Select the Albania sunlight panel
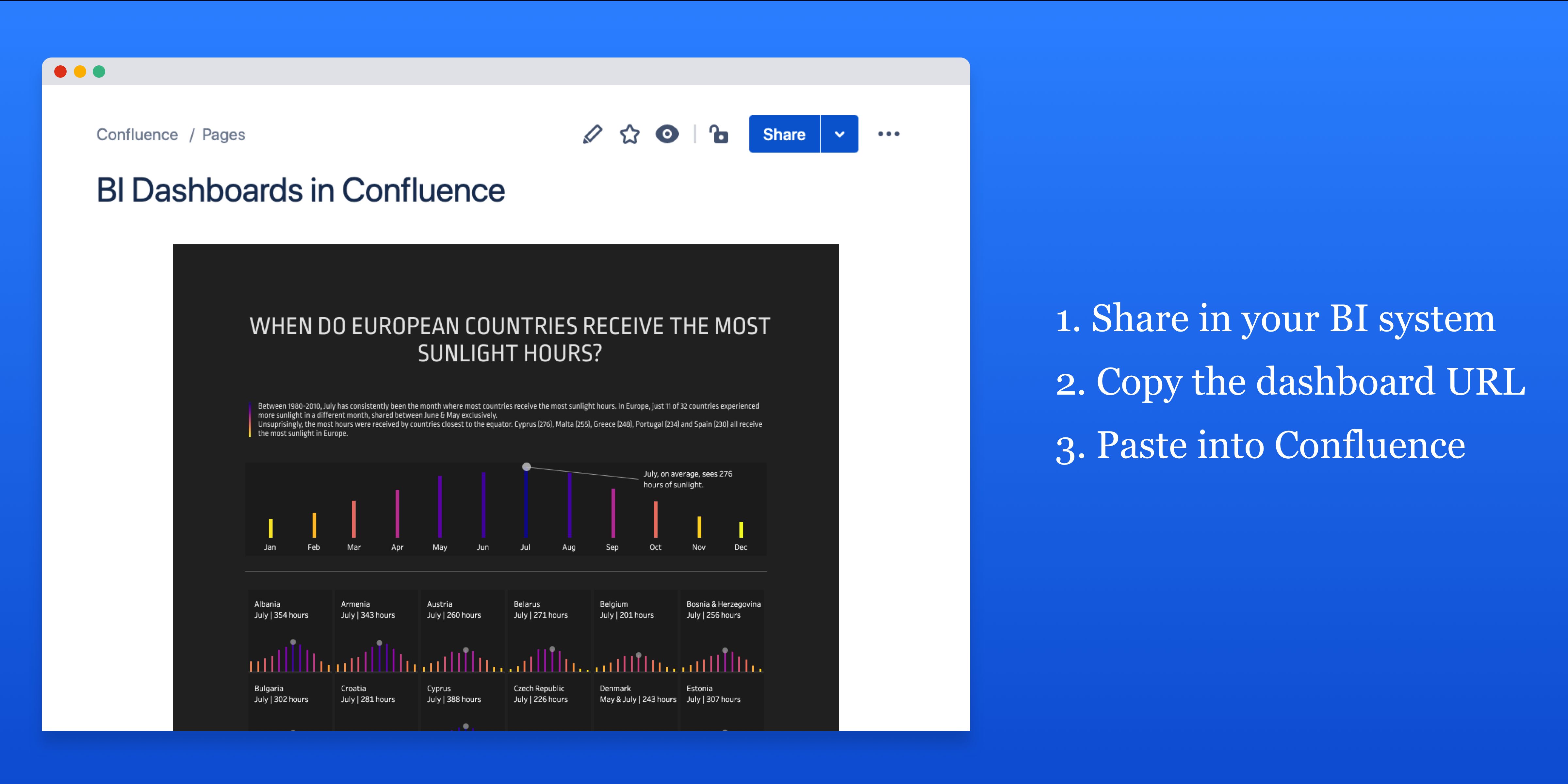Screen dimensions: 1568x784 (x=290, y=636)
